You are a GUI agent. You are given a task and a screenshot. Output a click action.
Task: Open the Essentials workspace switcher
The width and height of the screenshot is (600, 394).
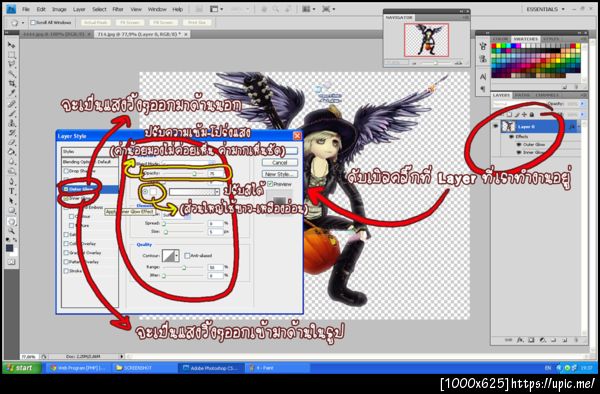point(545,9)
